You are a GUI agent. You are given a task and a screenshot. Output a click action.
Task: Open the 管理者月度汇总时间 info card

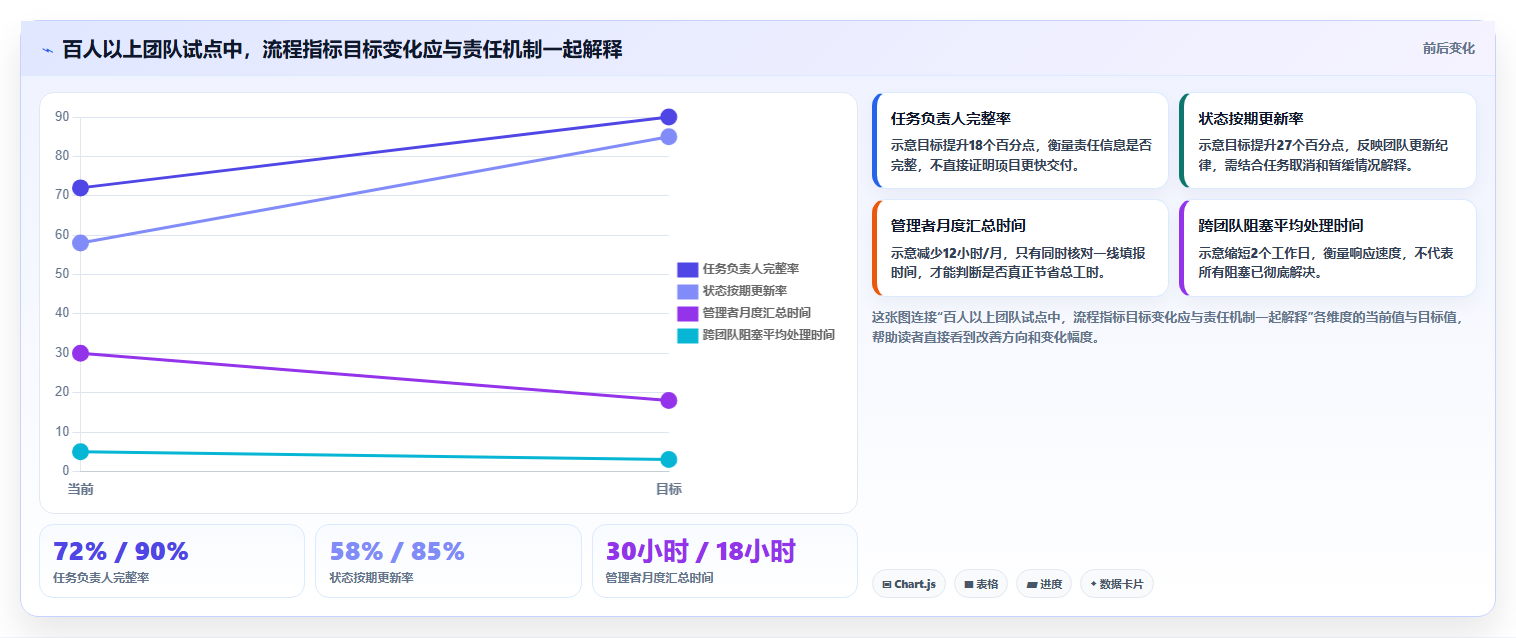tap(1020, 248)
